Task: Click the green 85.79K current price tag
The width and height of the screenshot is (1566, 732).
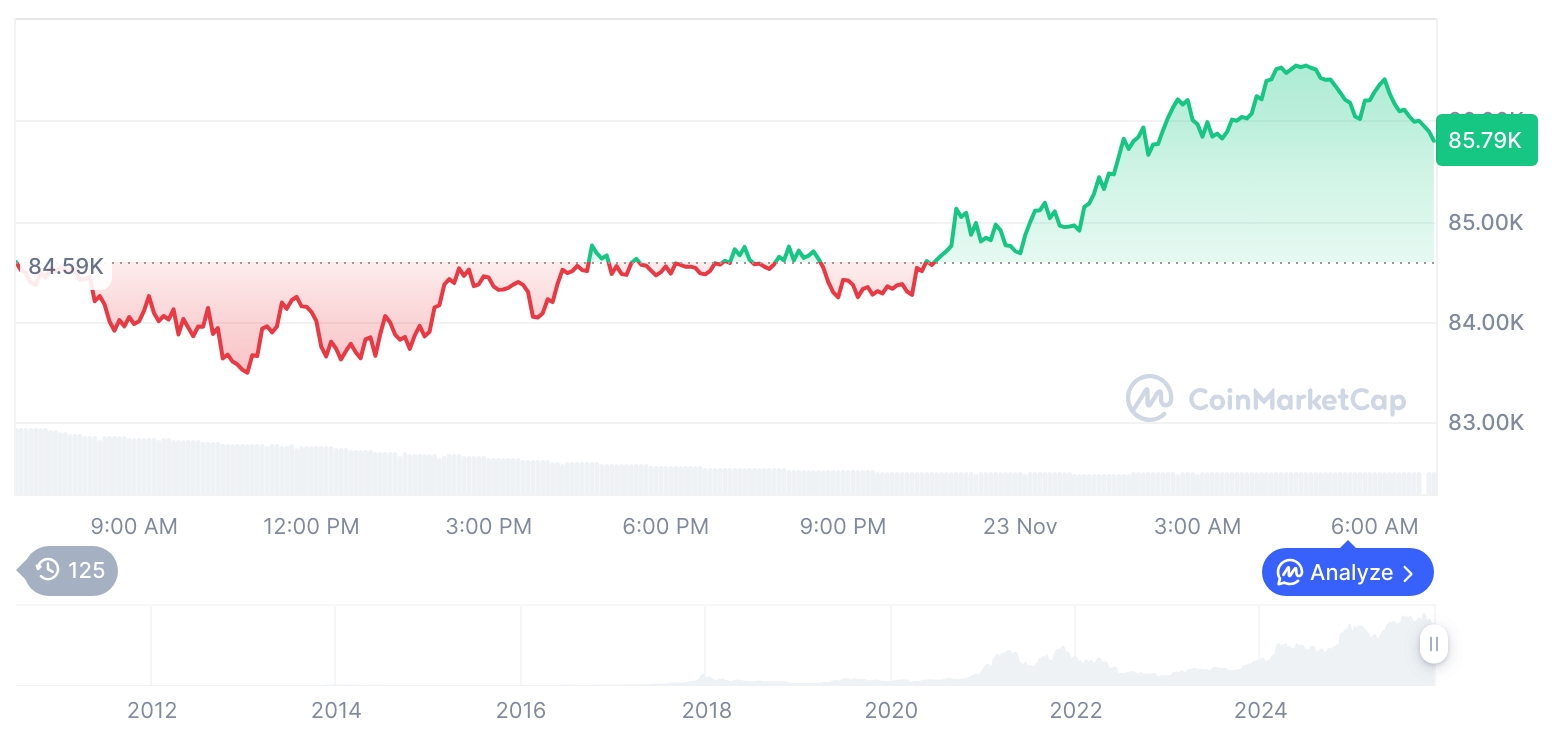Action: [1485, 141]
